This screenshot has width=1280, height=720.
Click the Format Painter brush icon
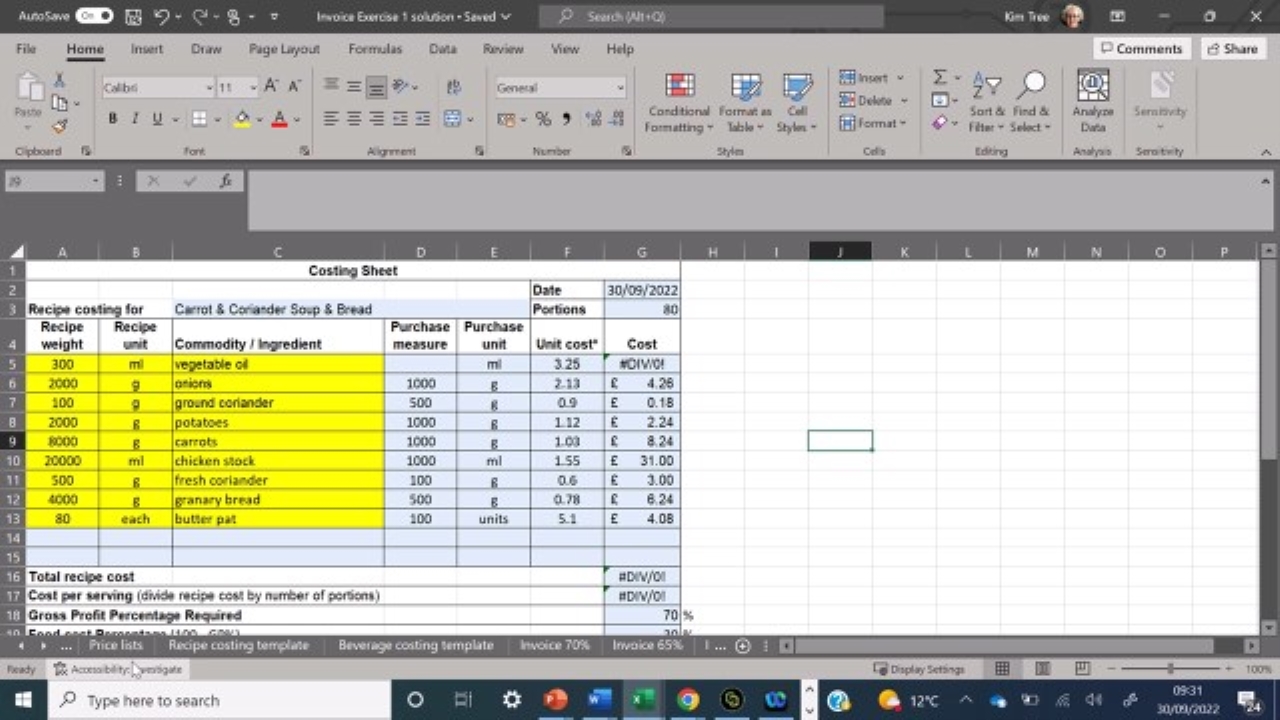[x=59, y=126]
